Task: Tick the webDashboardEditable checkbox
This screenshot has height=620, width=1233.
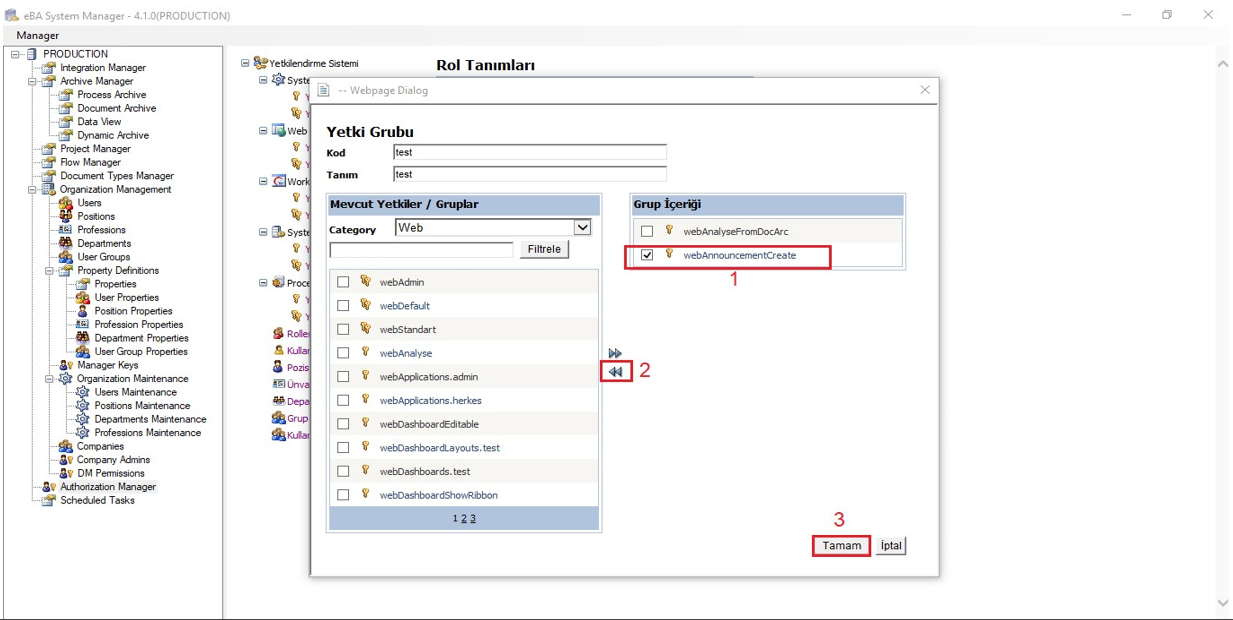Action: 343,424
